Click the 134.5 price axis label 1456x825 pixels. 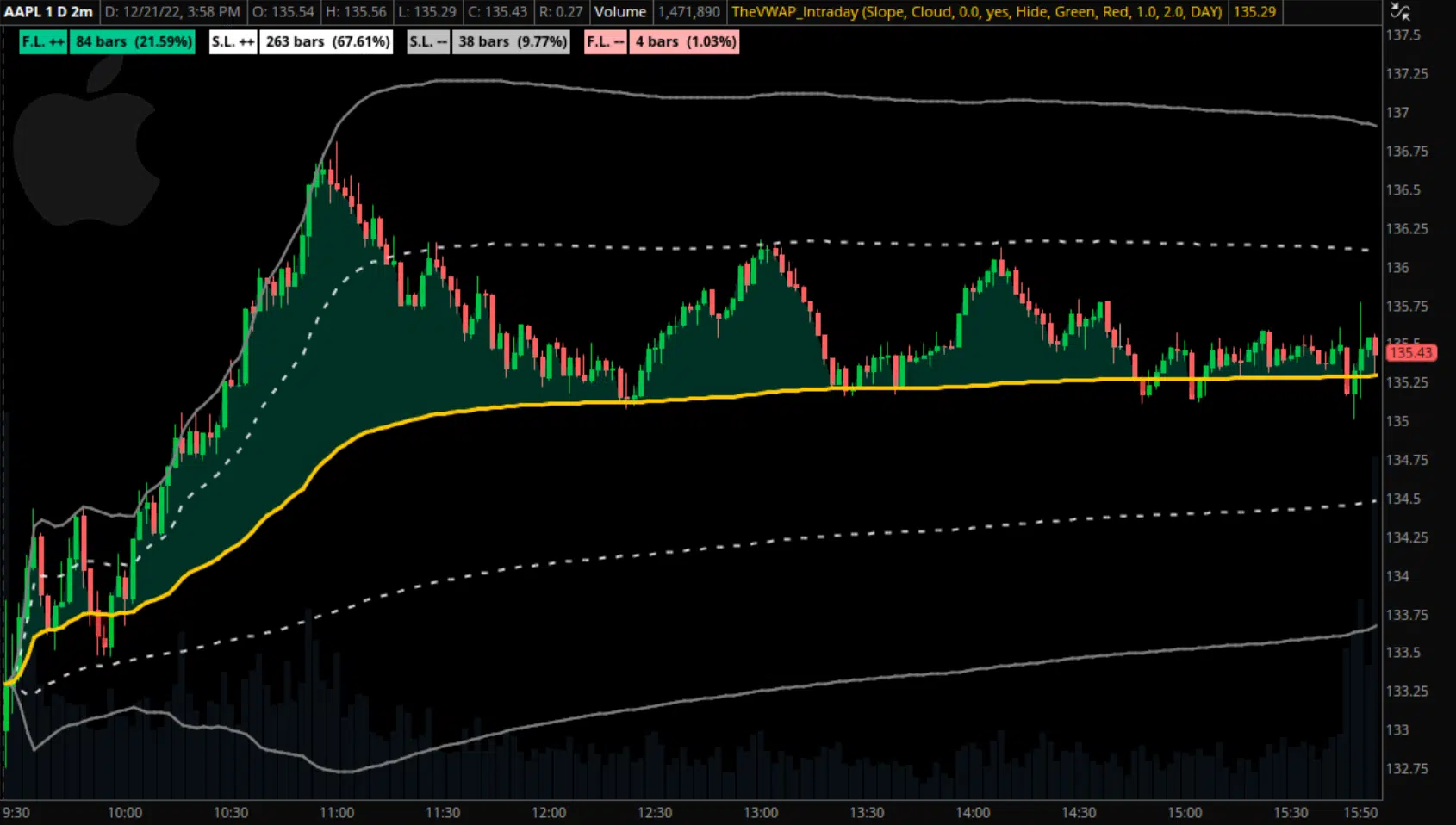coord(1403,499)
